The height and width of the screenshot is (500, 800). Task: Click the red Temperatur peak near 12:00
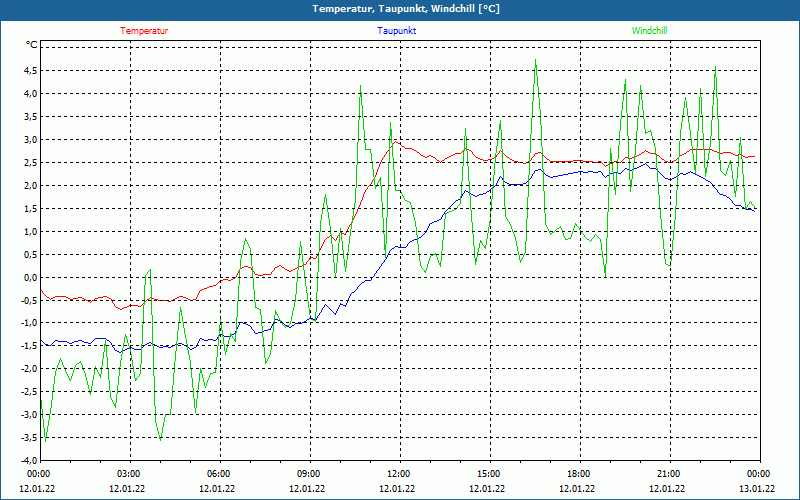[x=395, y=142]
